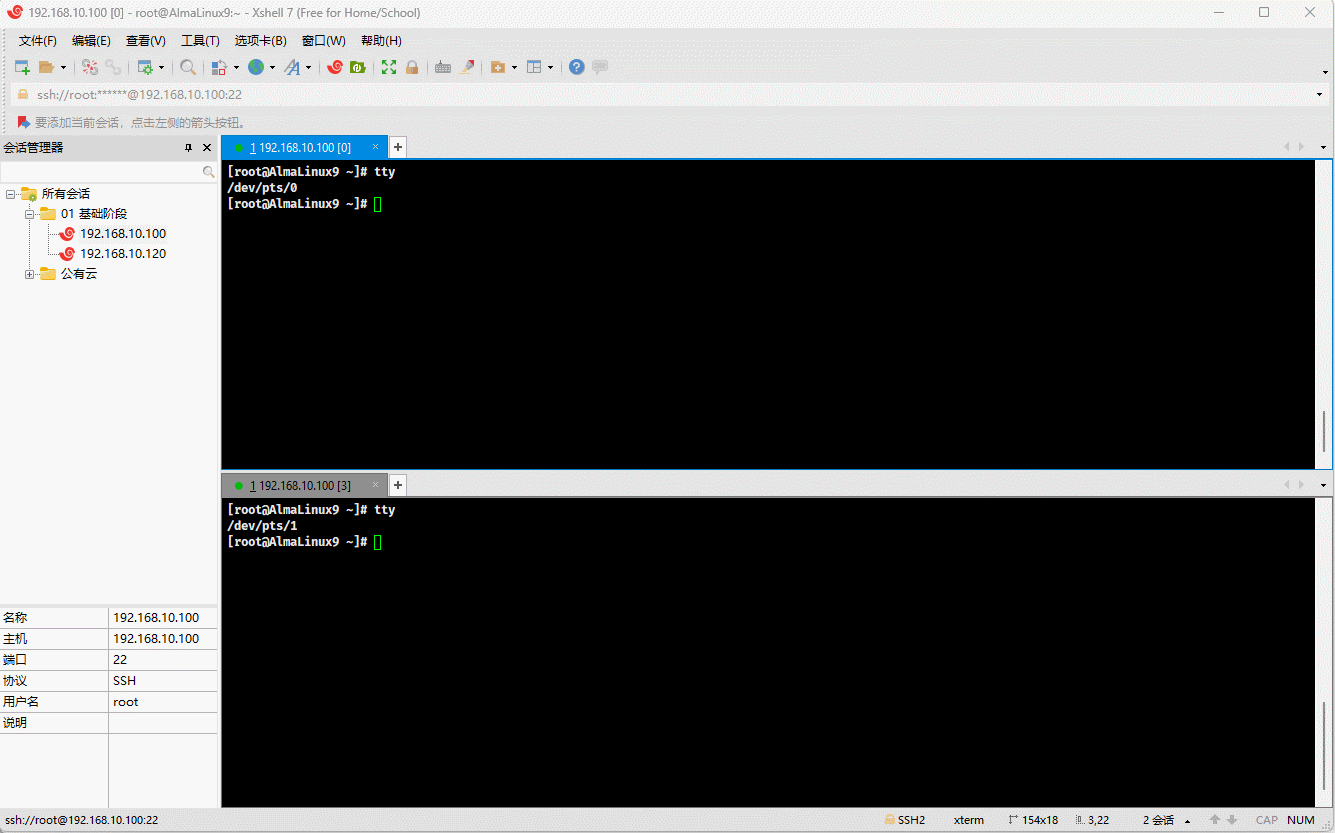Collapse the 01 基础阶段 folder

30,214
